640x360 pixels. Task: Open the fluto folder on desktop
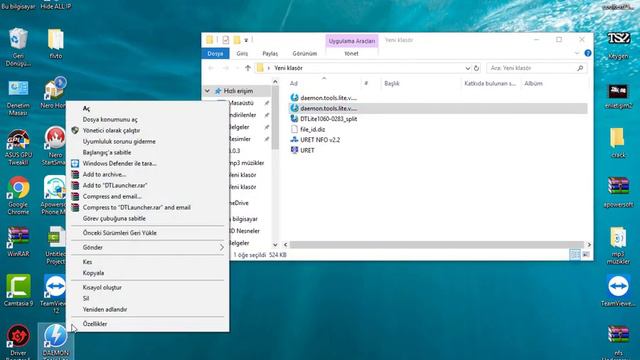56,44
